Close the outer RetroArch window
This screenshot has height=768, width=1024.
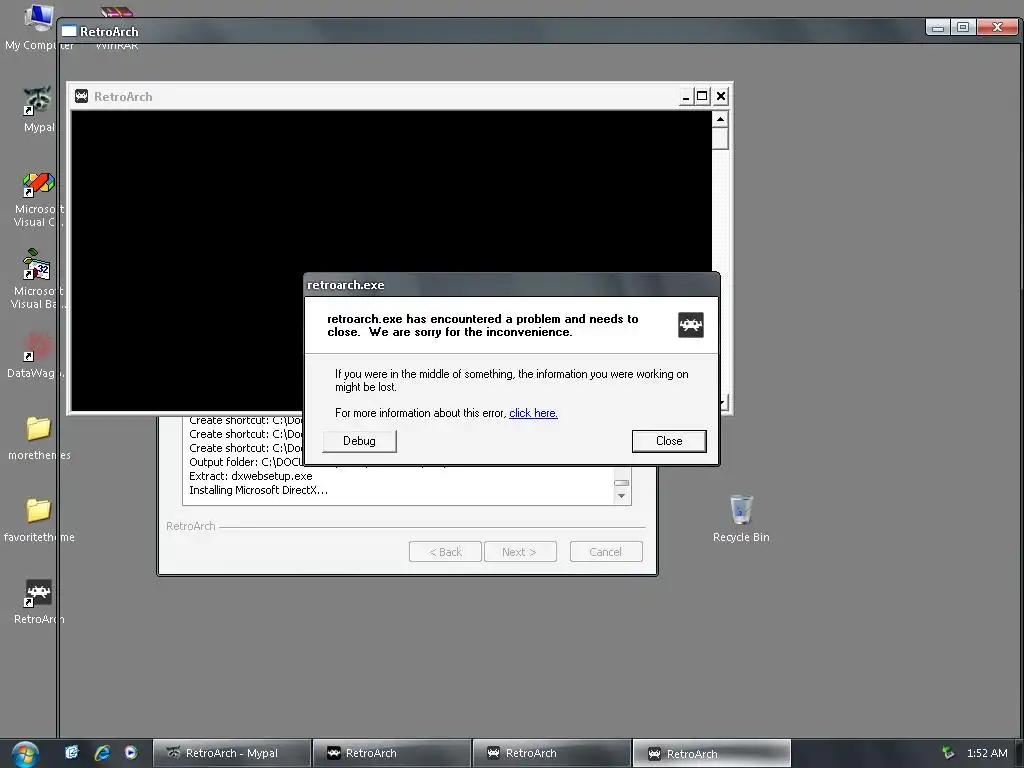point(997,27)
